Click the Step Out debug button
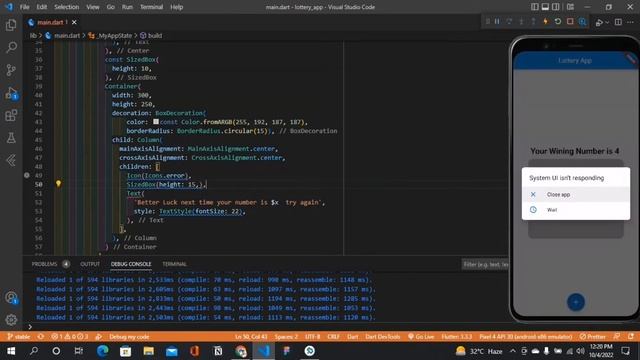Screen dimensions: 640x360 (x=533, y=22)
